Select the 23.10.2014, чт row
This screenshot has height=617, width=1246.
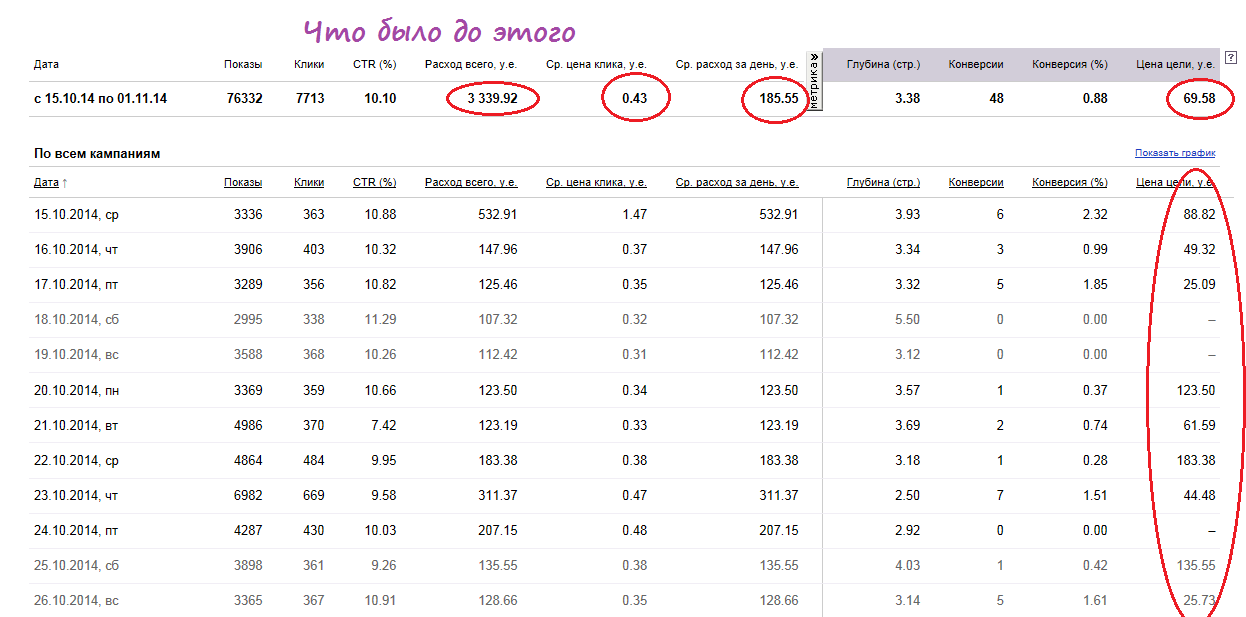pos(76,495)
